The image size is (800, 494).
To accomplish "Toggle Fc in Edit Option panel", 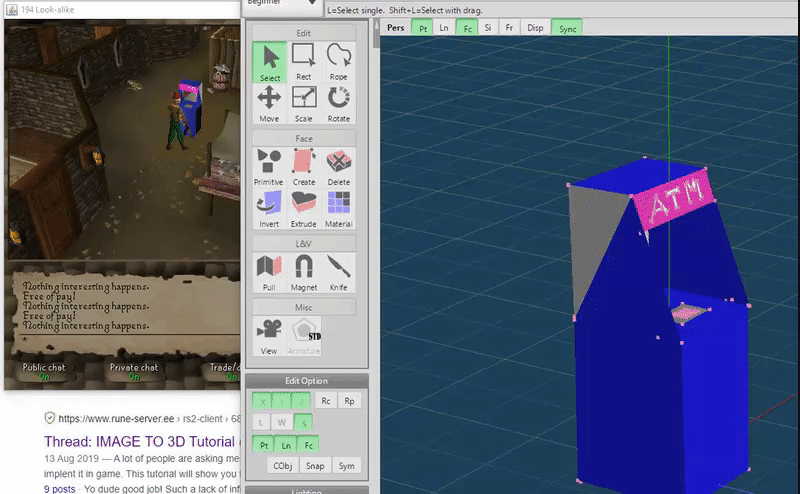I will click(308, 445).
